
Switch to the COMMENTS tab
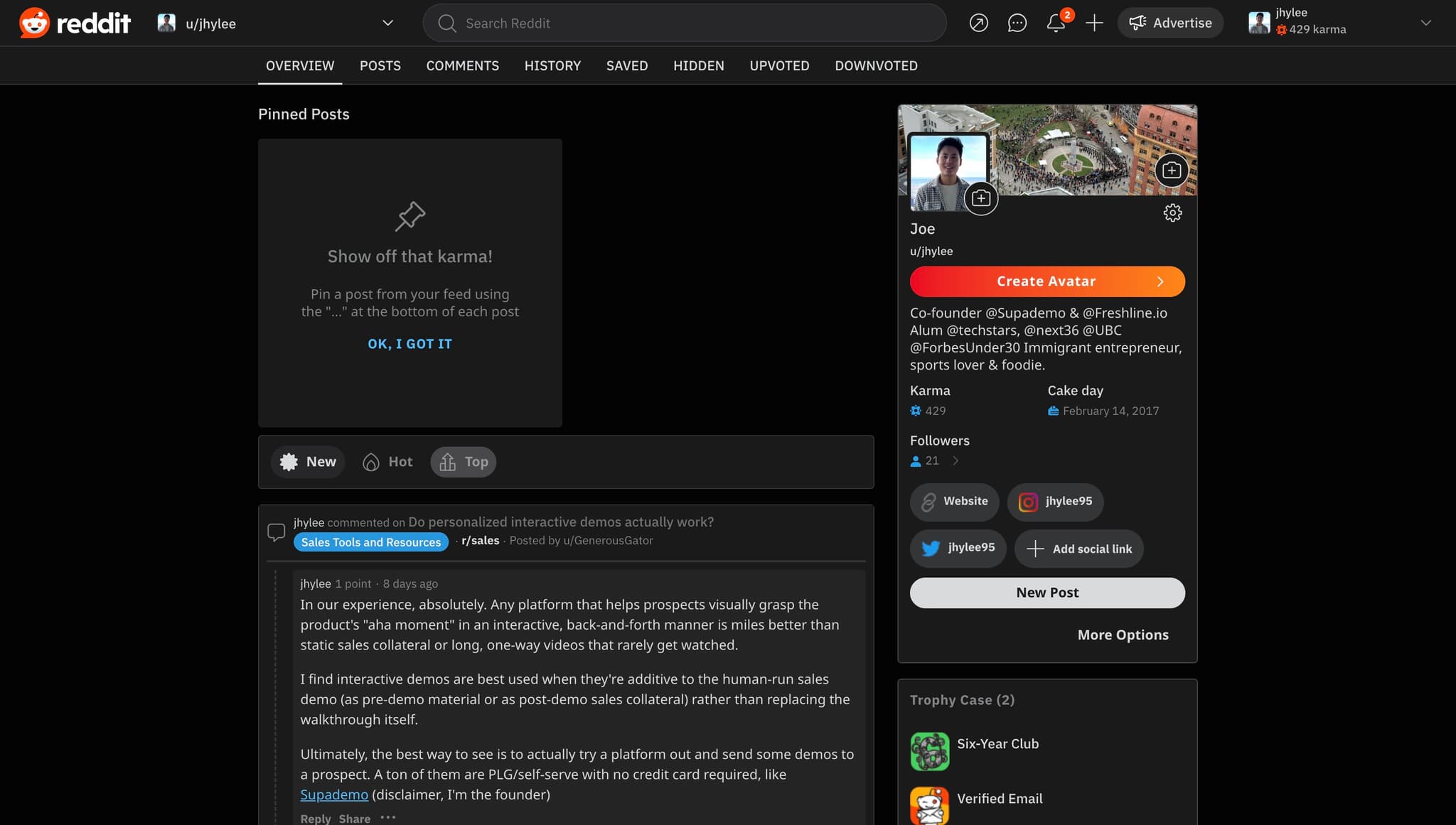pos(462,65)
